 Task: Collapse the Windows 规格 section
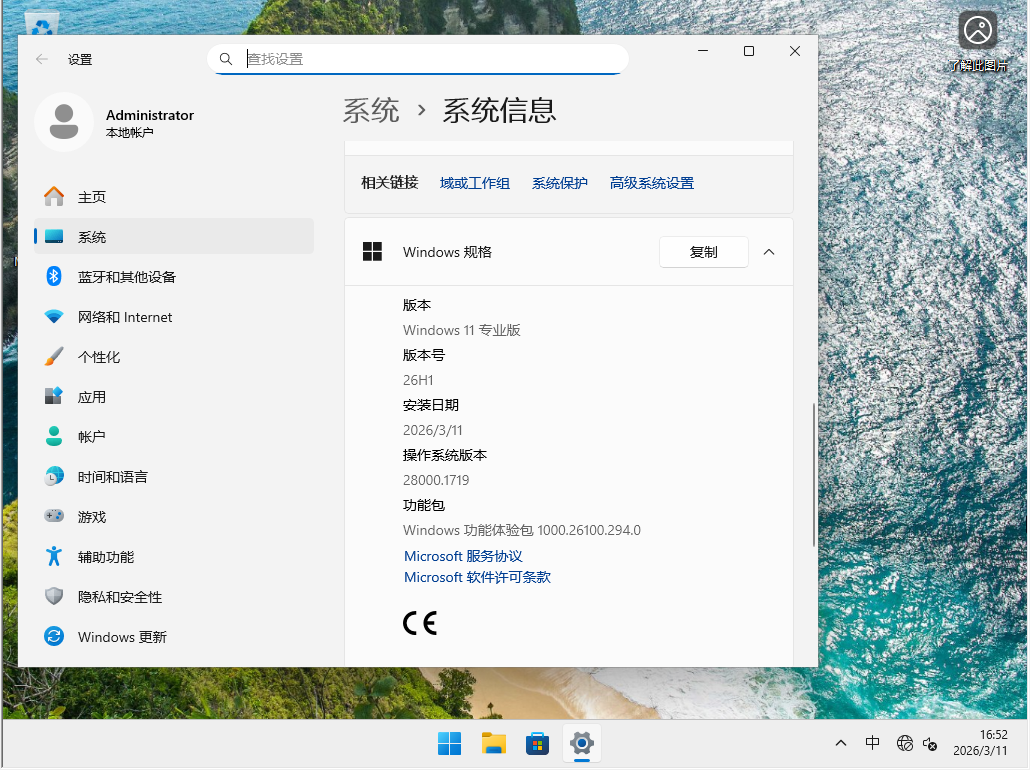tap(769, 252)
